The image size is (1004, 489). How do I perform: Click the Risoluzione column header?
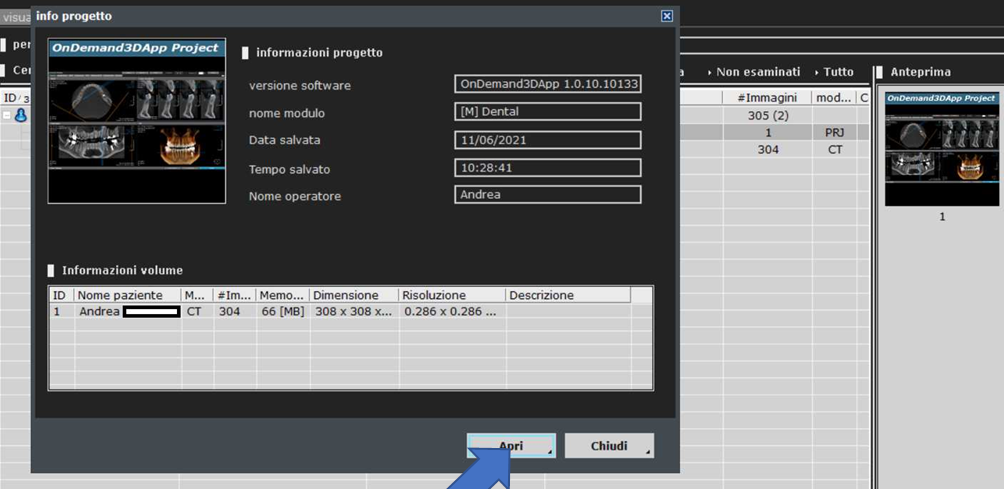452,295
